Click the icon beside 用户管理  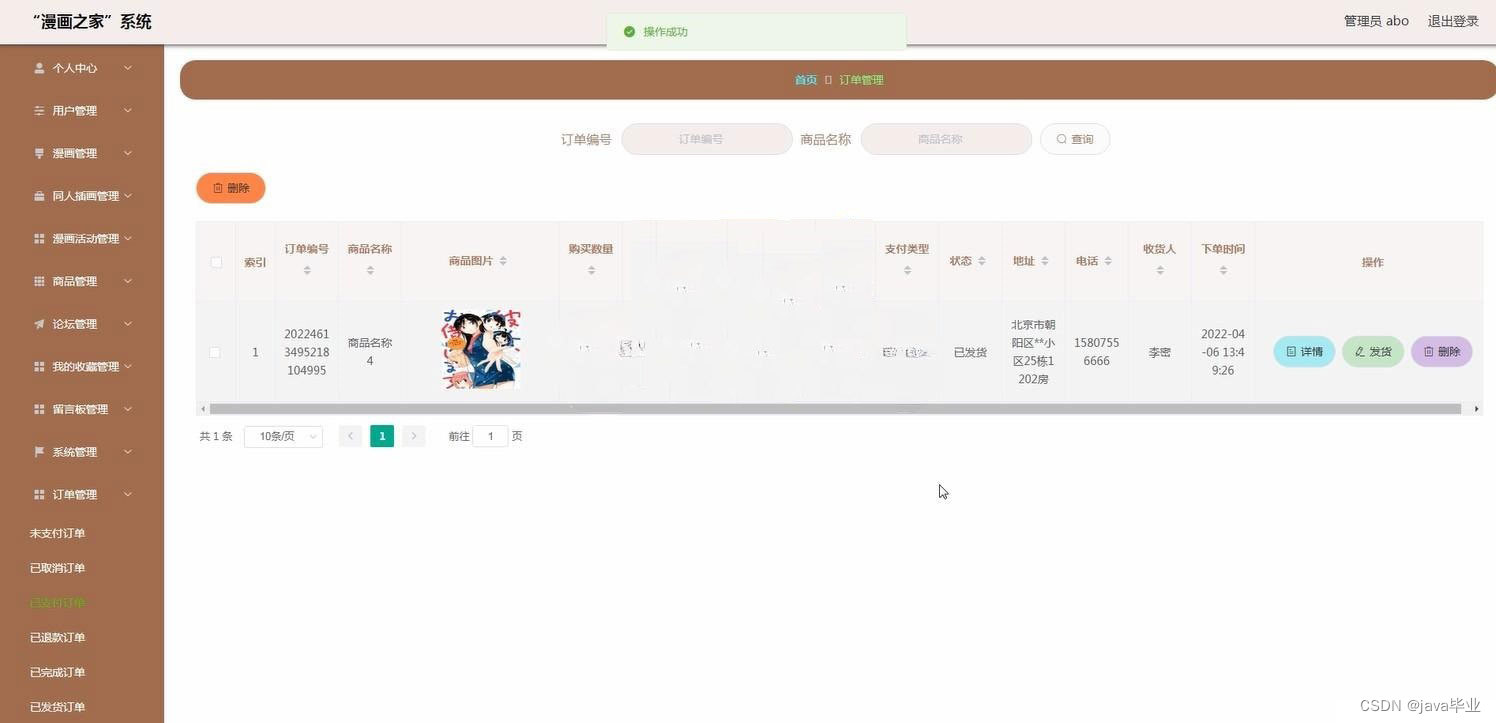(x=39, y=111)
